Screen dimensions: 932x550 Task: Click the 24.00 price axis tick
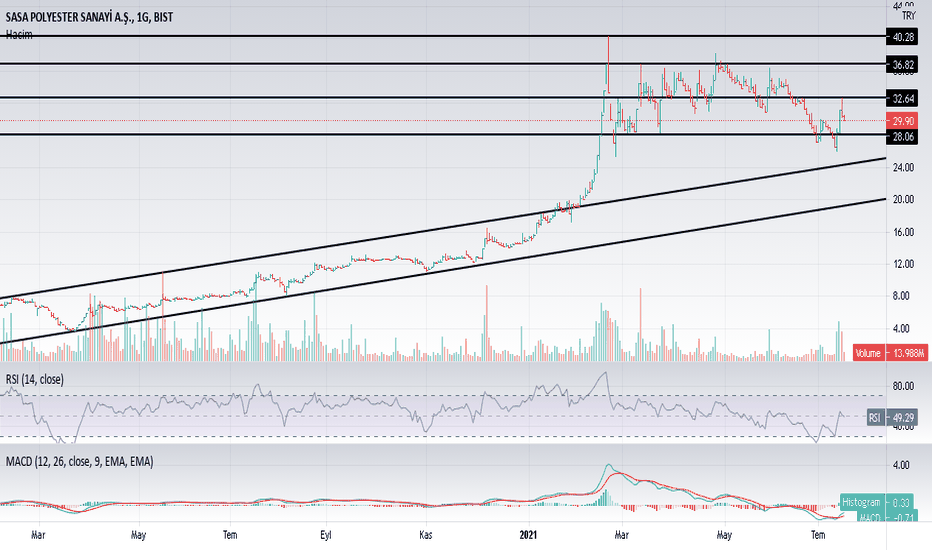click(903, 168)
